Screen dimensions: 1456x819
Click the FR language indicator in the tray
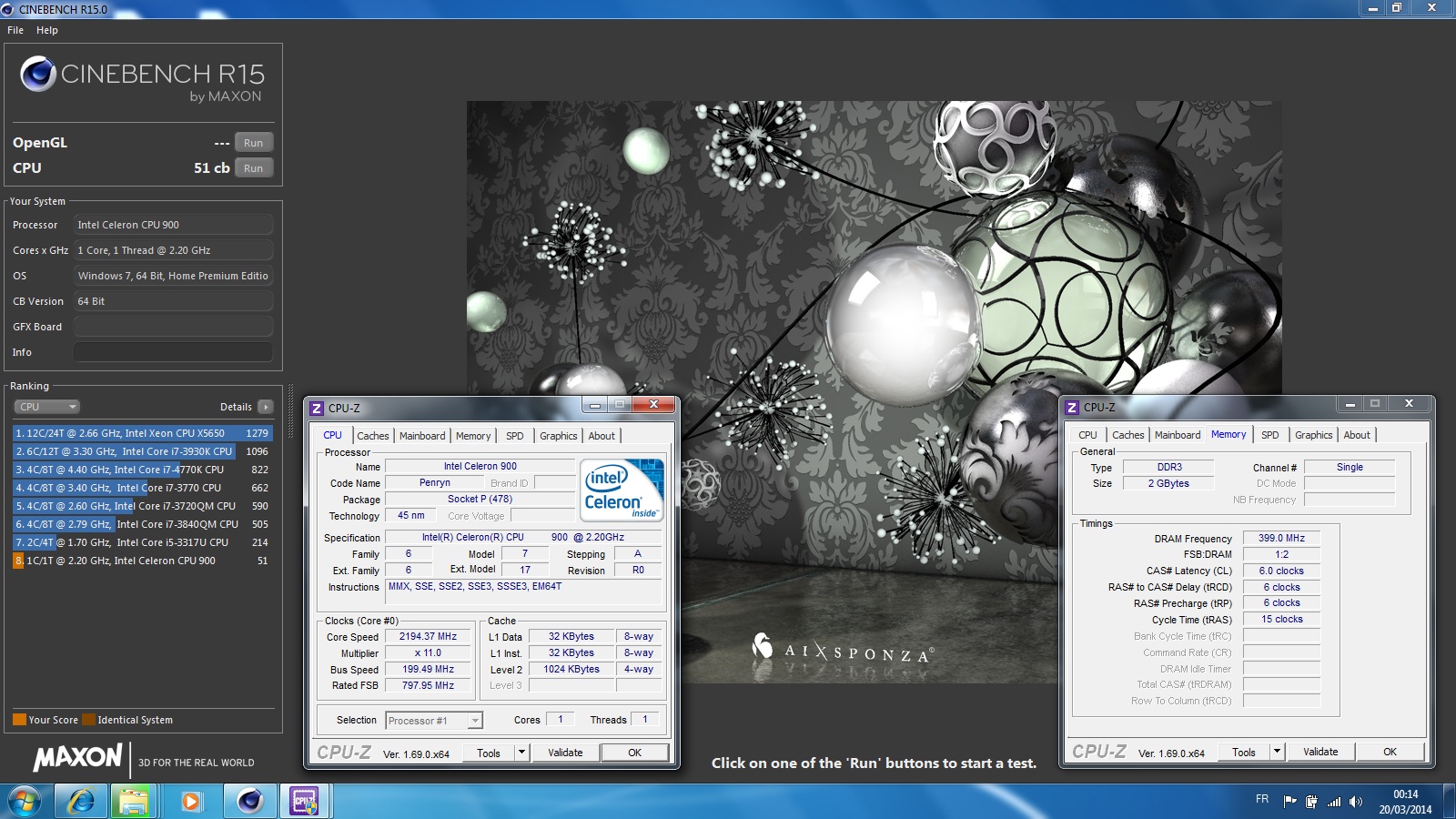(x=1262, y=799)
